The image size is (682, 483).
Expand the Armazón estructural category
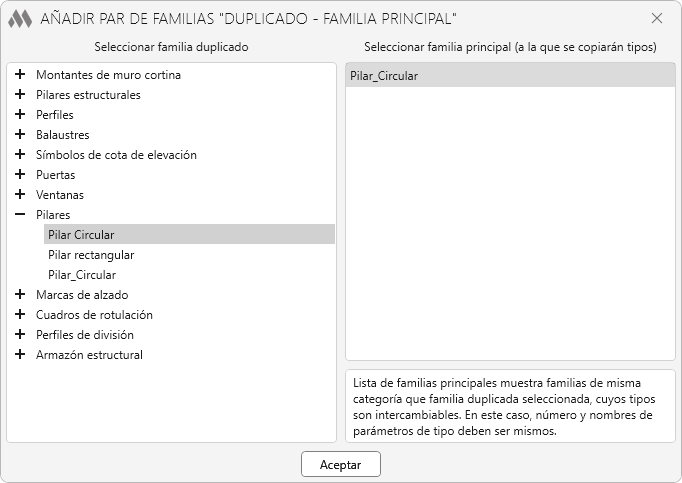[x=20, y=355]
